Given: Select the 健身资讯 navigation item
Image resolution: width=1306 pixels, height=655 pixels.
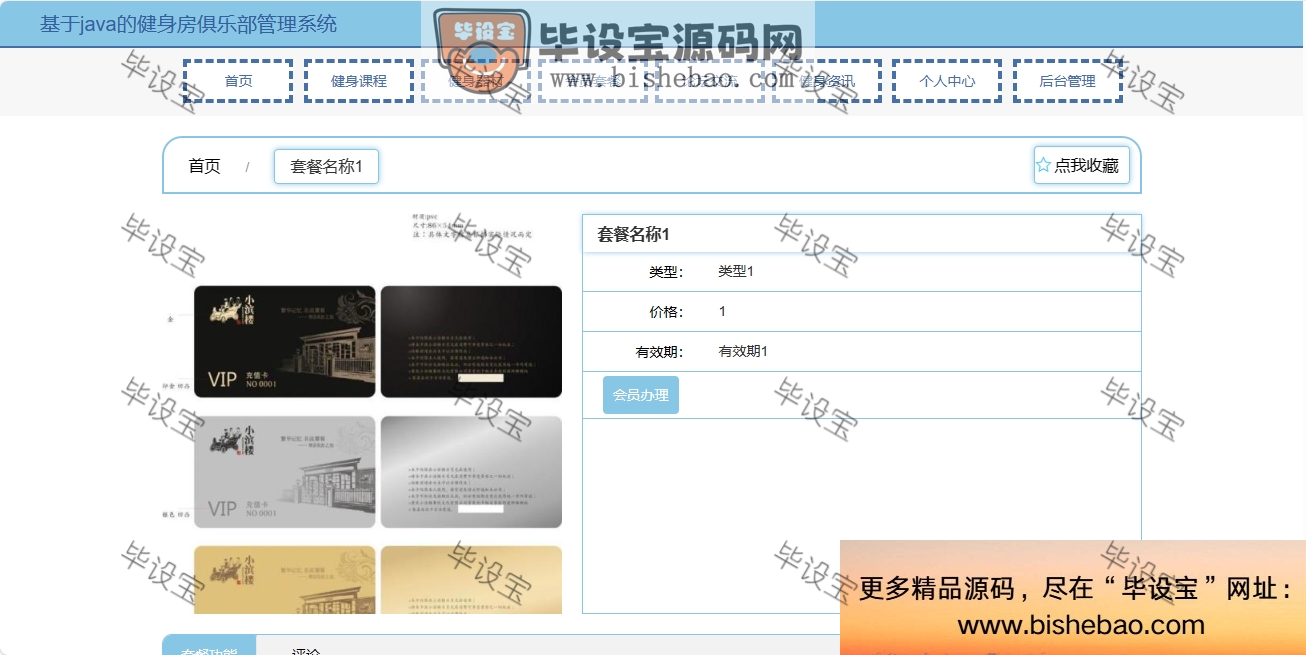Looking at the screenshot, I should tap(827, 81).
